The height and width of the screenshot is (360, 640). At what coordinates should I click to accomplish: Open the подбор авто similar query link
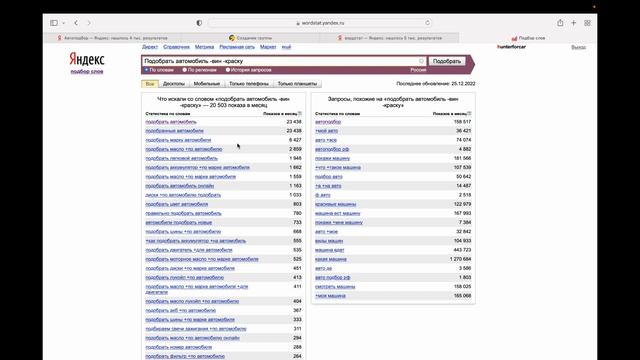329,177
